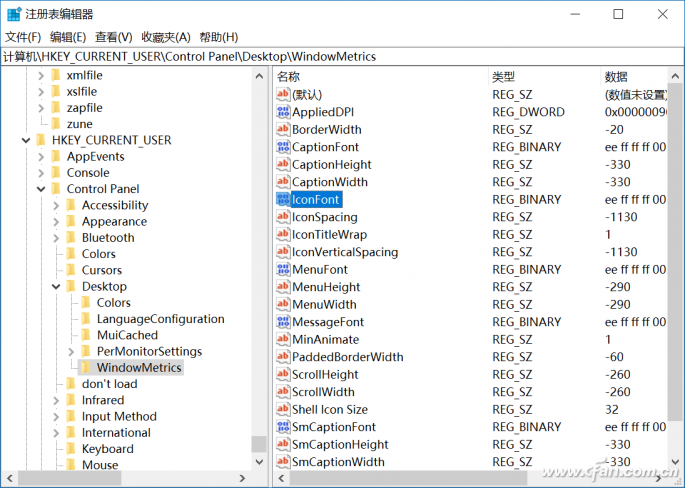Click the IconFont binary value icon

point(283,200)
